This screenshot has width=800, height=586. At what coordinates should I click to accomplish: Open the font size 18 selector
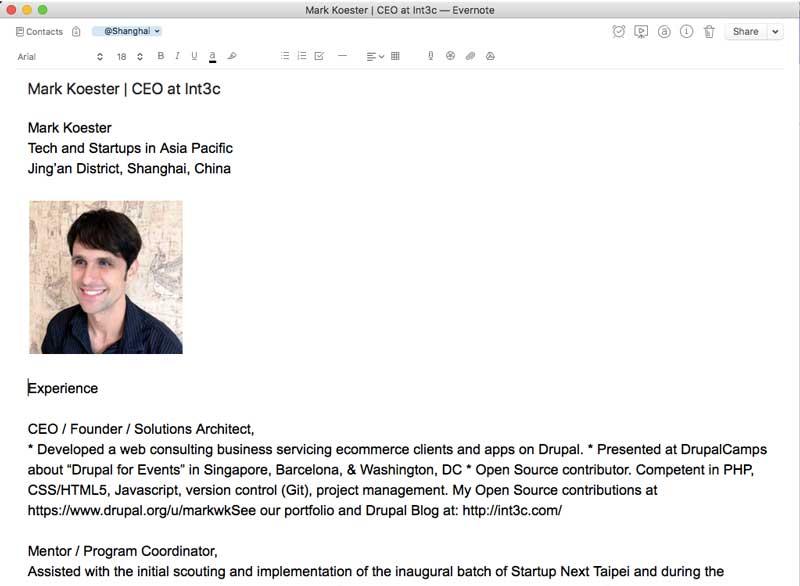(x=129, y=57)
